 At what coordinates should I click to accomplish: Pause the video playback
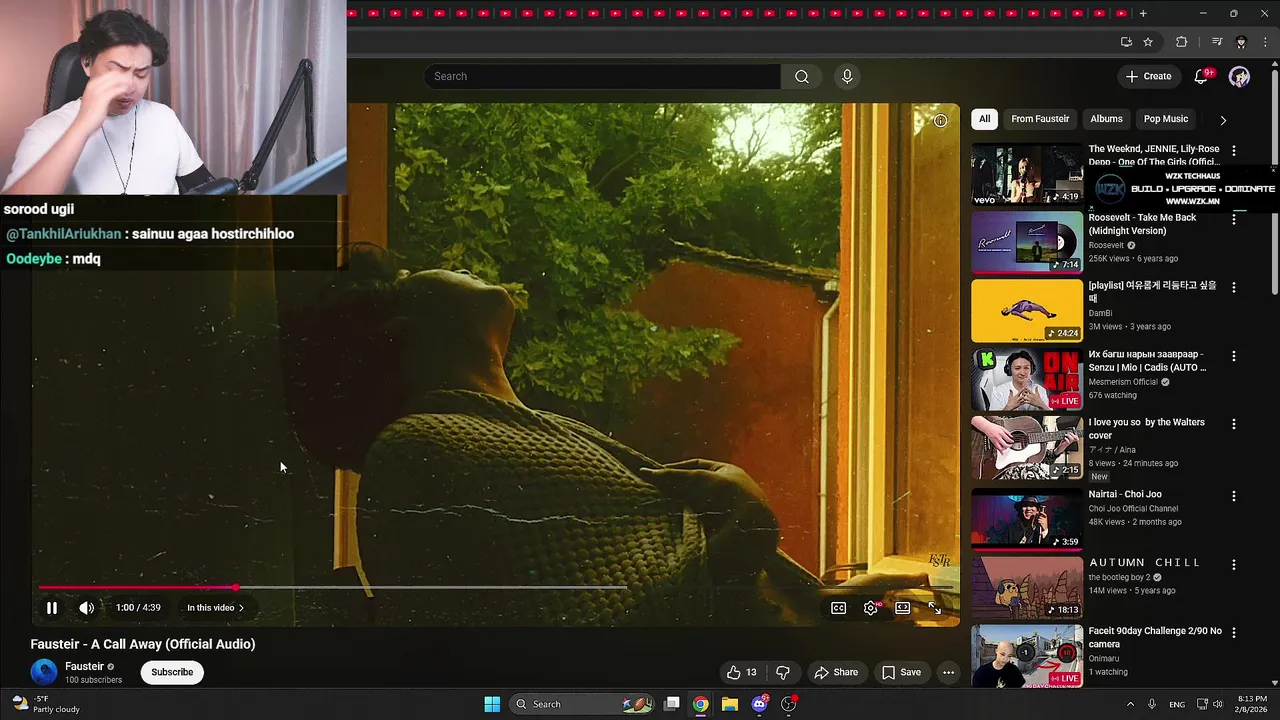[51, 607]
